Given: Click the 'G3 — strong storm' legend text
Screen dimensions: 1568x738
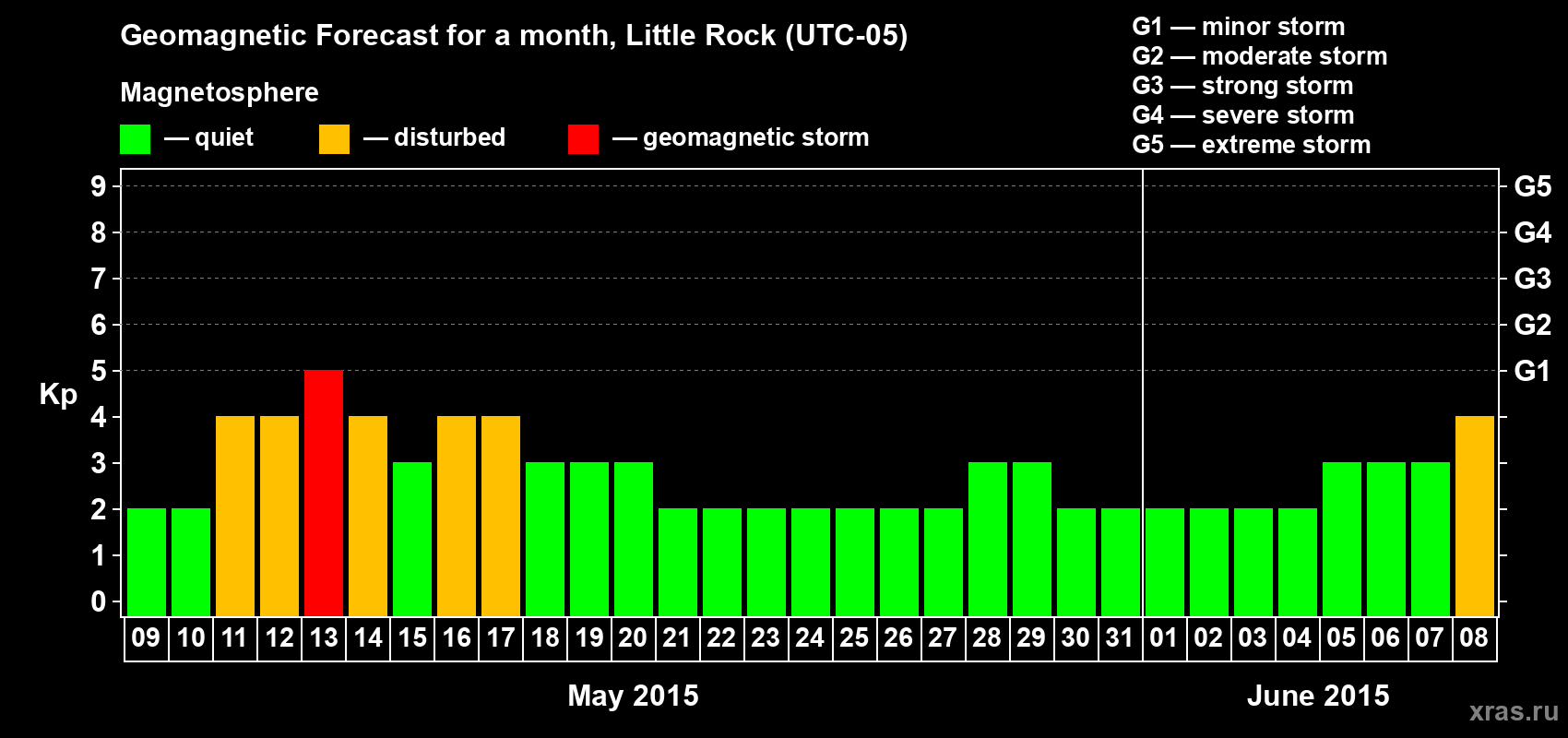Looking at the screenshot, I should 1243,86.
